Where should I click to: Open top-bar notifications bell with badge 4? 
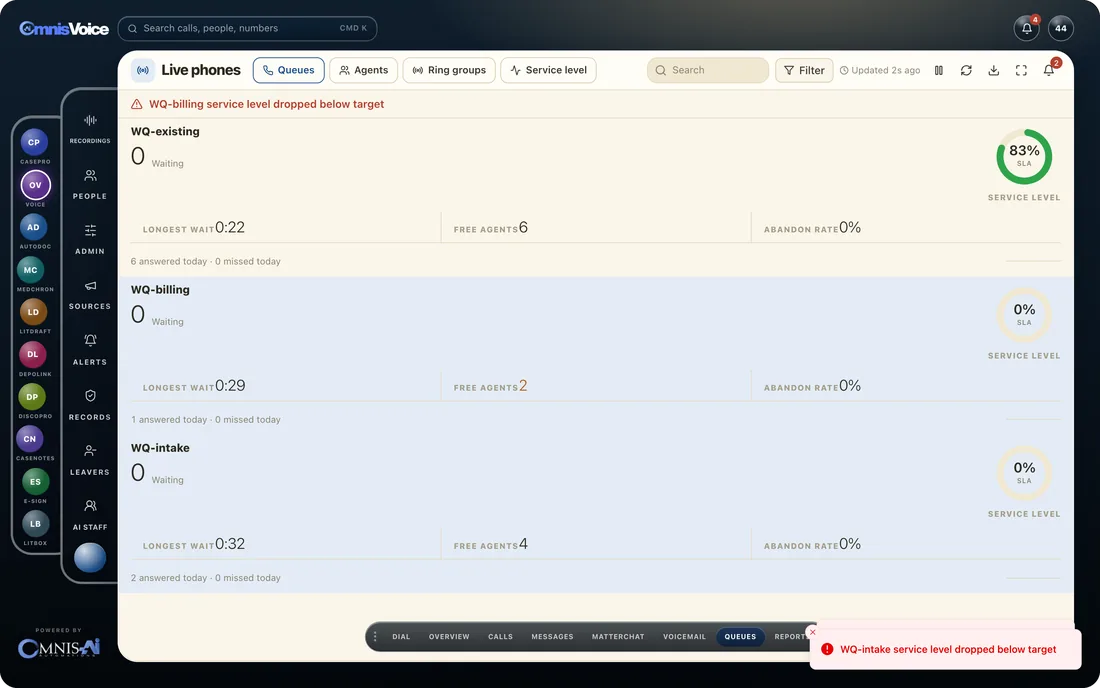click(x=1026, y=28)
